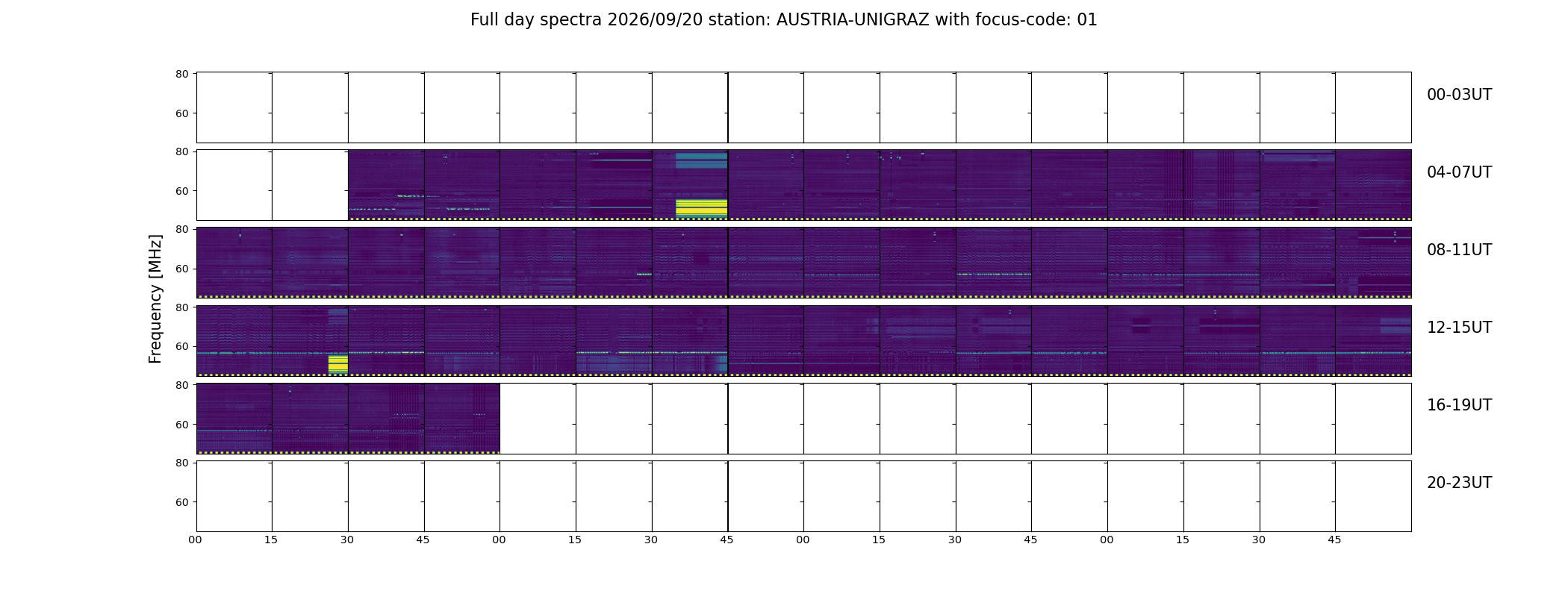Select the 00-03UT row label

[1459, 95]
